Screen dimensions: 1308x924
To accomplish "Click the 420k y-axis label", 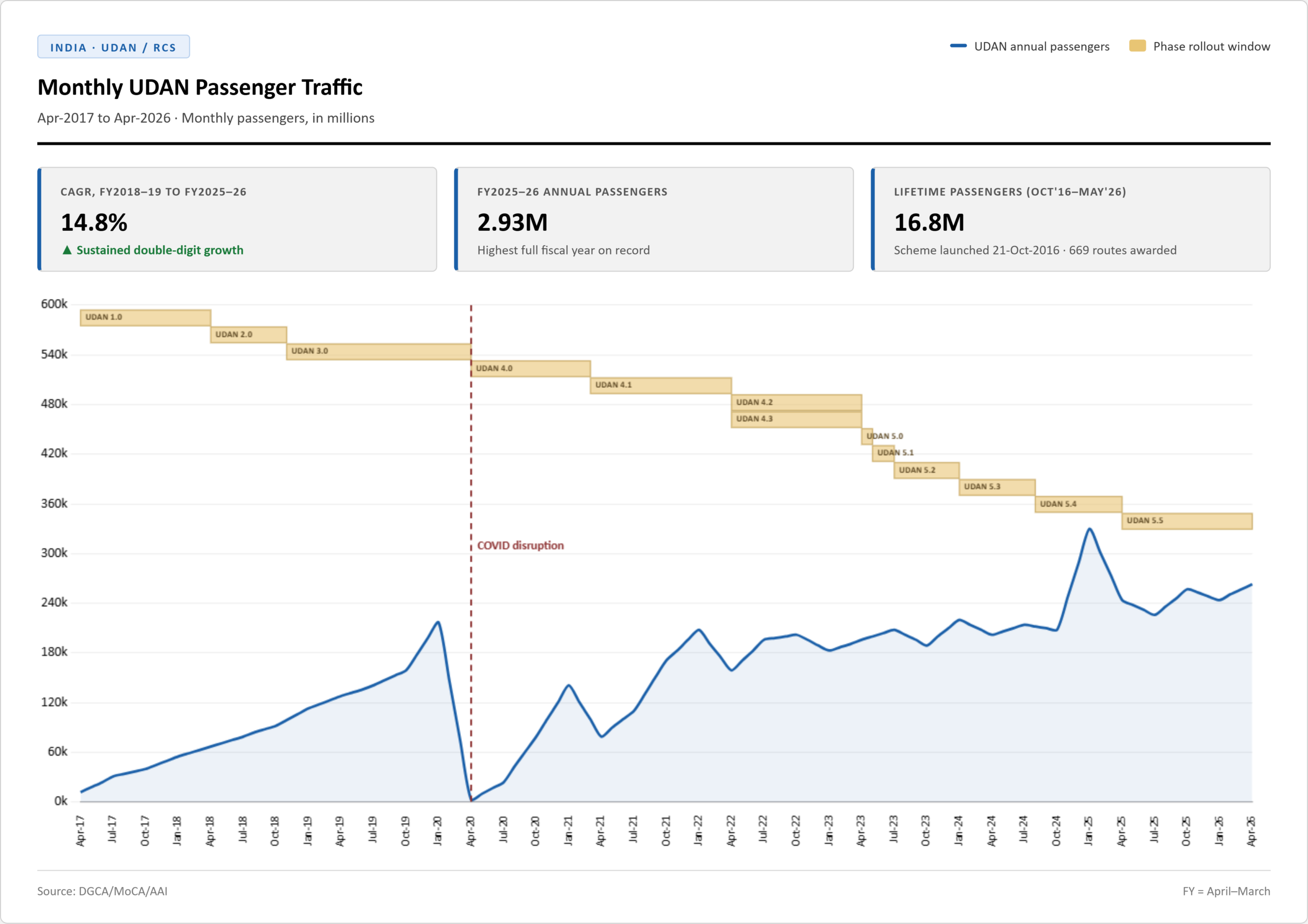I will [x=54, y=454].
